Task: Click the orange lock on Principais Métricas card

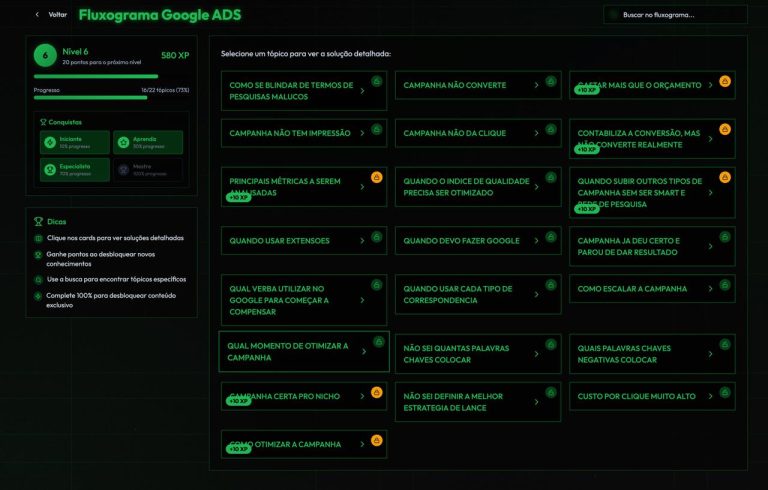Action: click(x=377, y=177)
